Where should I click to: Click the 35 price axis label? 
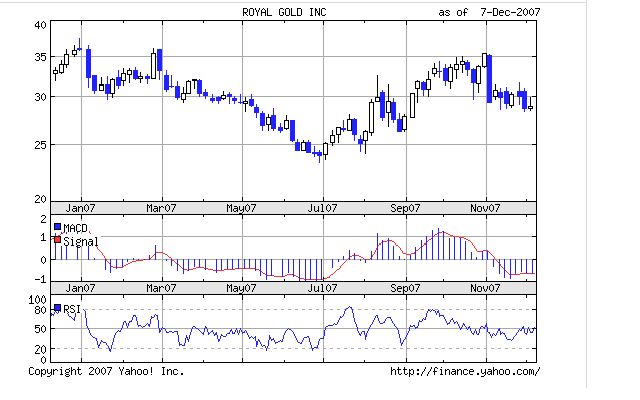coord(40,57)
